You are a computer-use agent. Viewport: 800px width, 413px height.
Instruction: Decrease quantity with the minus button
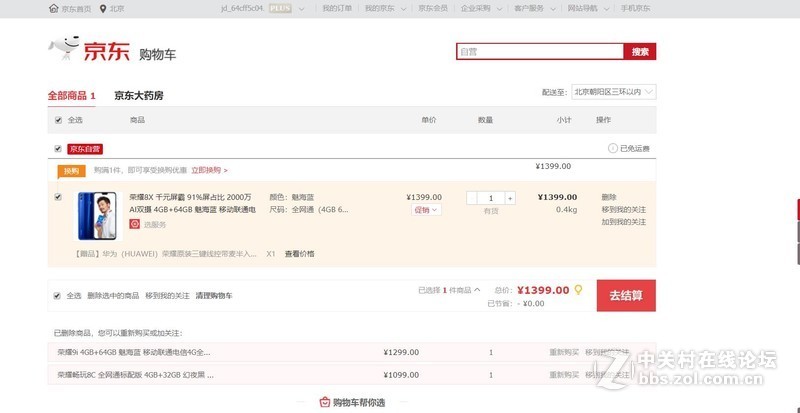click(472, 198)
